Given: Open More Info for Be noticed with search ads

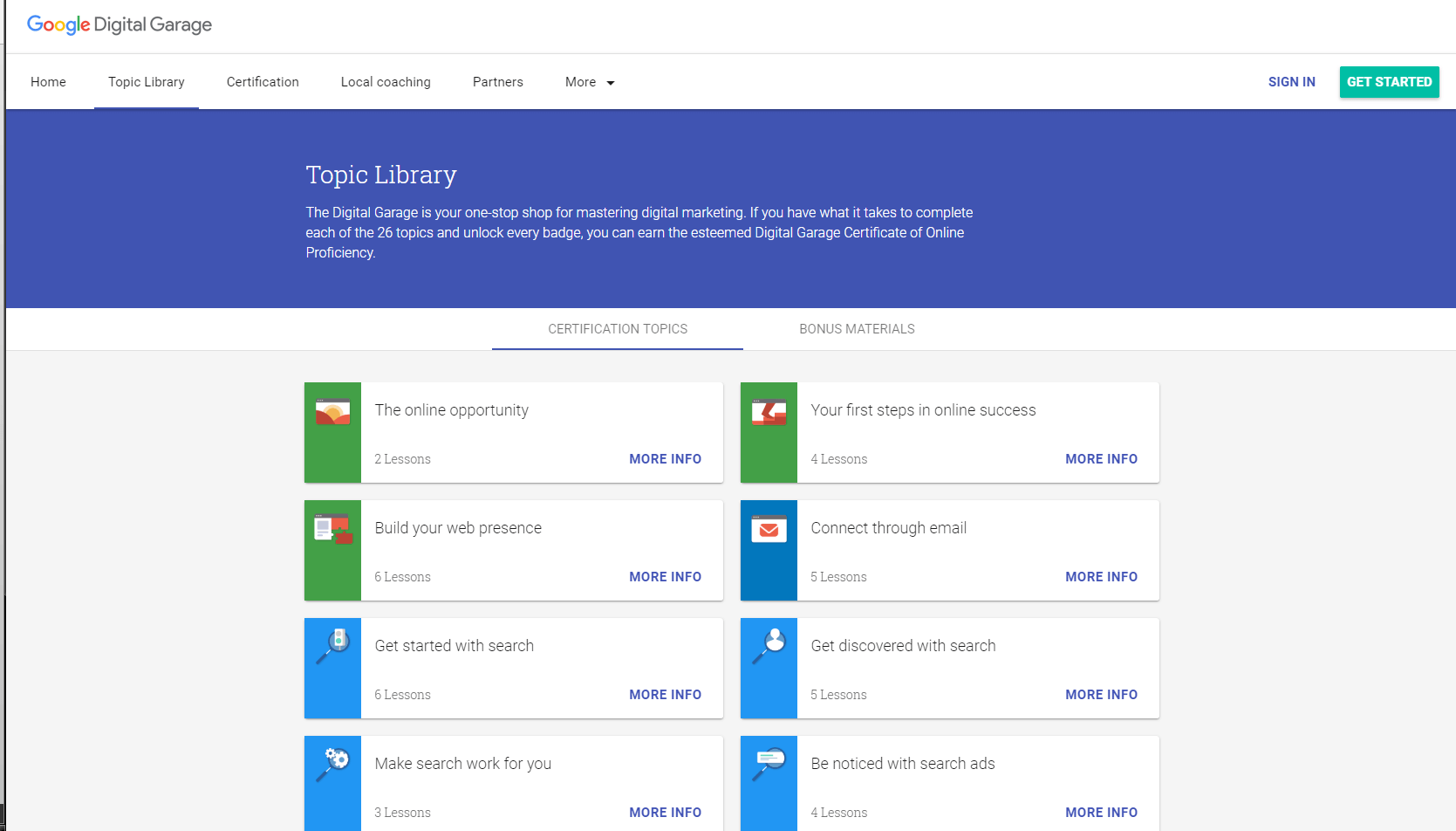Looking at the screenshot, I should pos(1101,813).
